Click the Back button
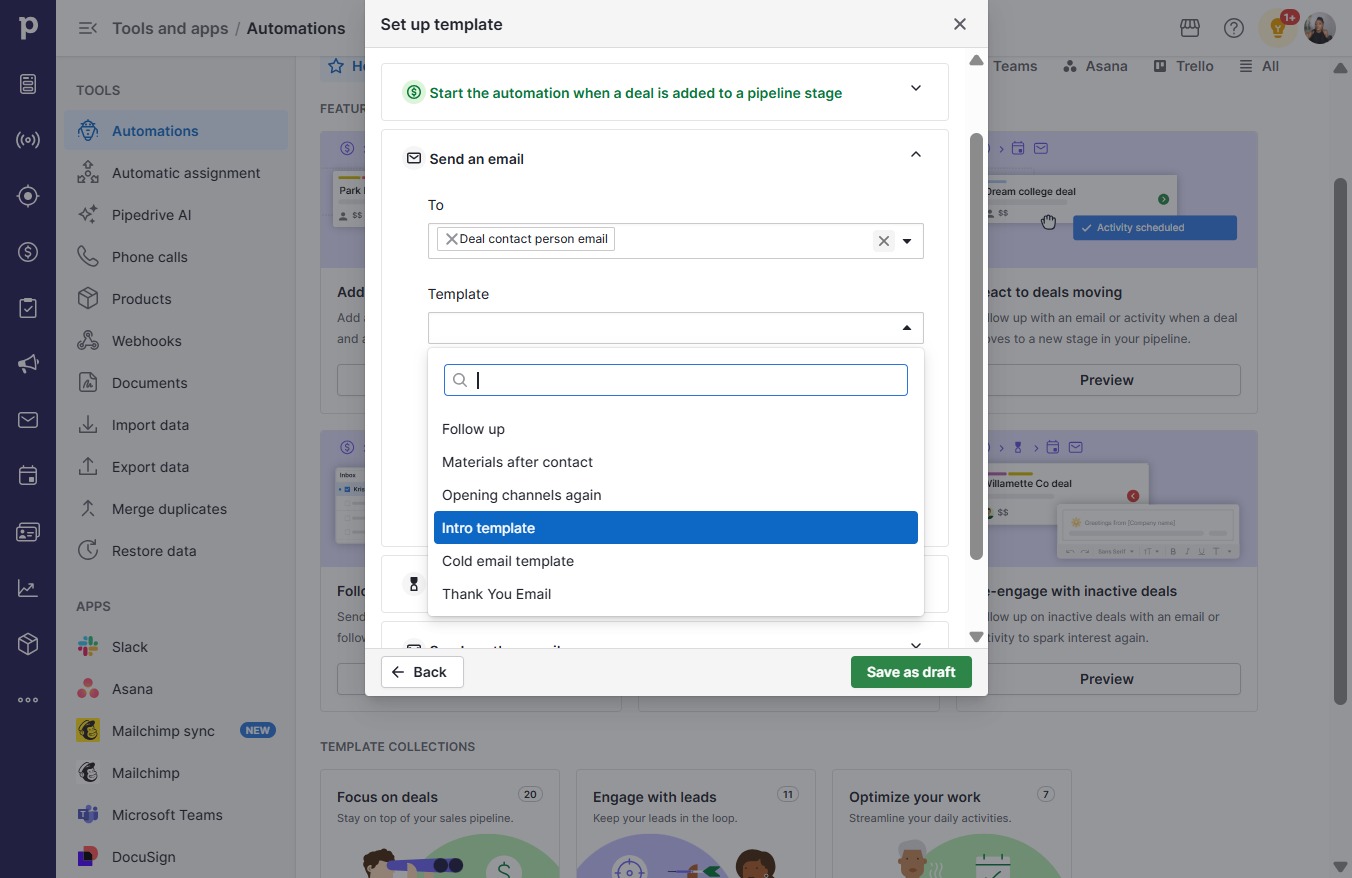This screenshot has height=878, width=1352. 422,672
